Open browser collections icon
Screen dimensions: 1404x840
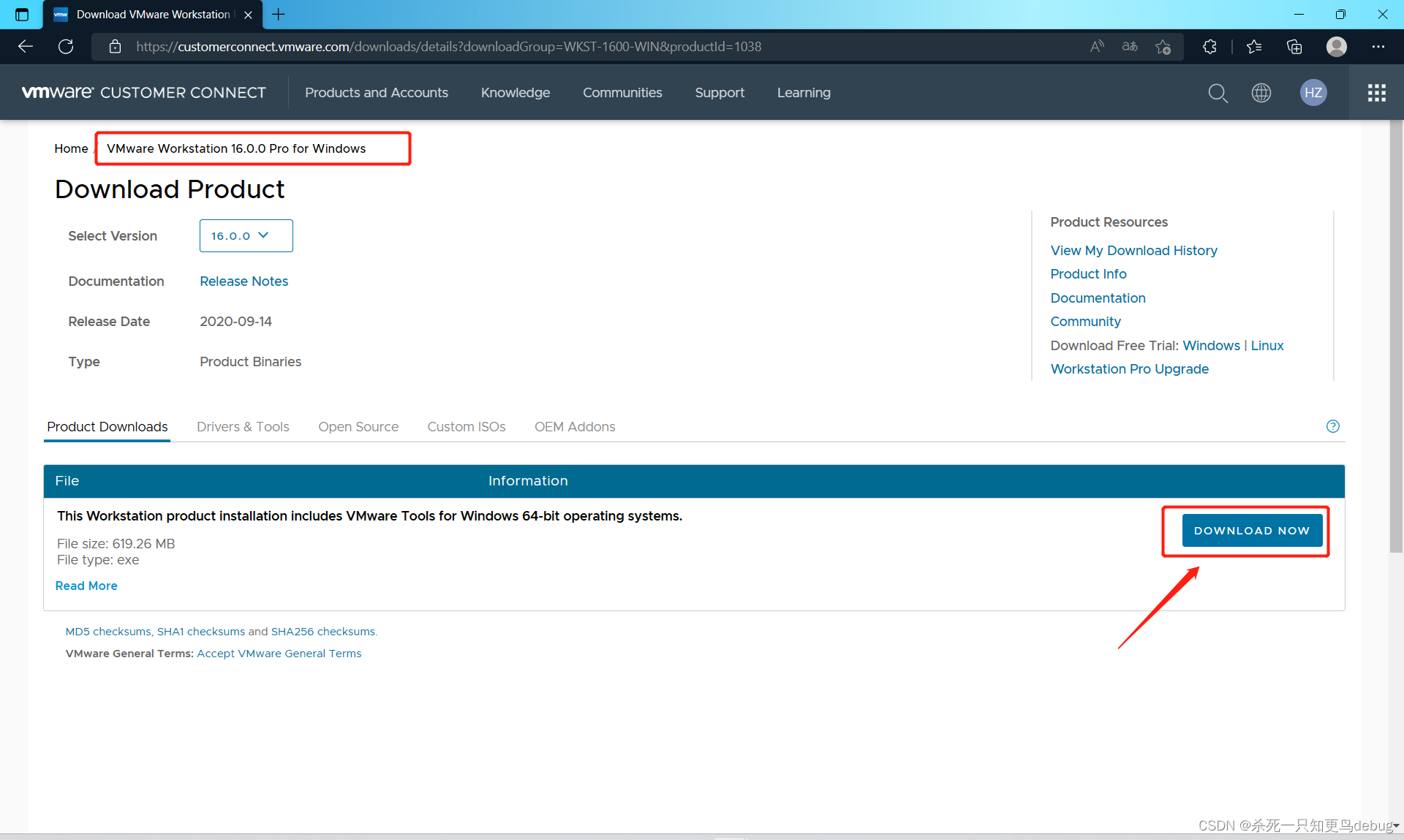tap(1294, 47)
